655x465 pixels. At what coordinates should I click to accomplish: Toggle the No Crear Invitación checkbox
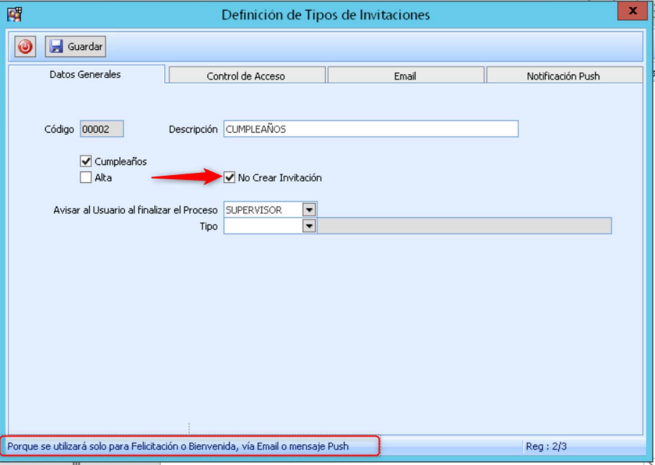[230, 178]
